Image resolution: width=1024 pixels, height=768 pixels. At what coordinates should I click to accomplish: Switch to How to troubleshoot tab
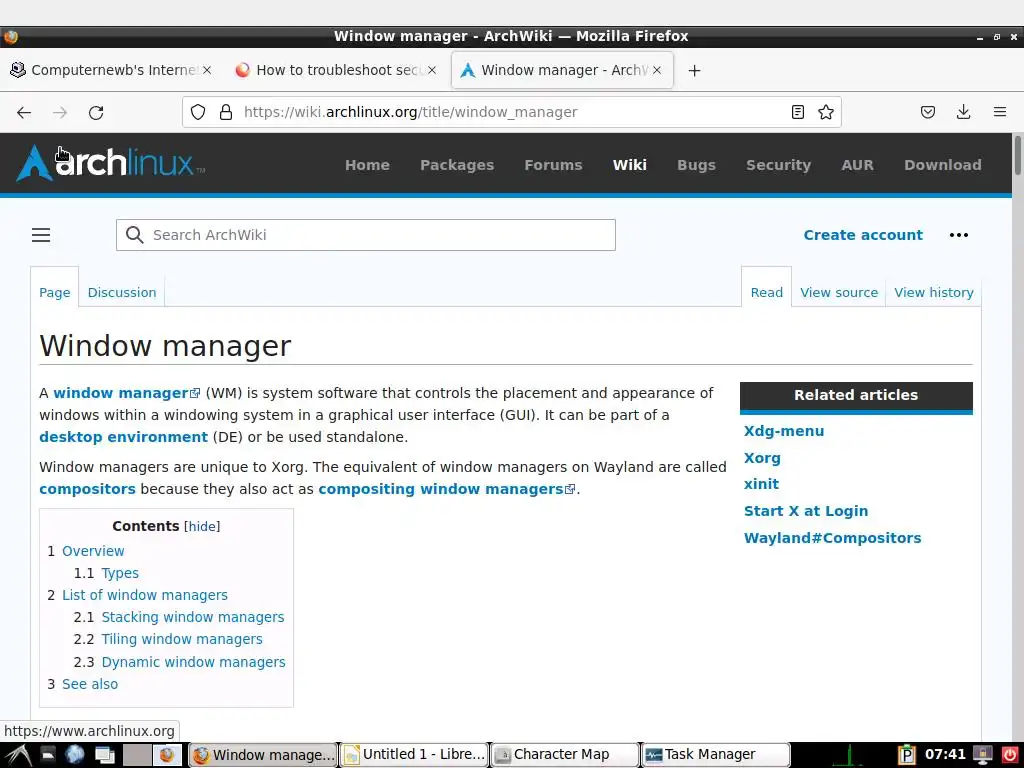pos(336,70)
